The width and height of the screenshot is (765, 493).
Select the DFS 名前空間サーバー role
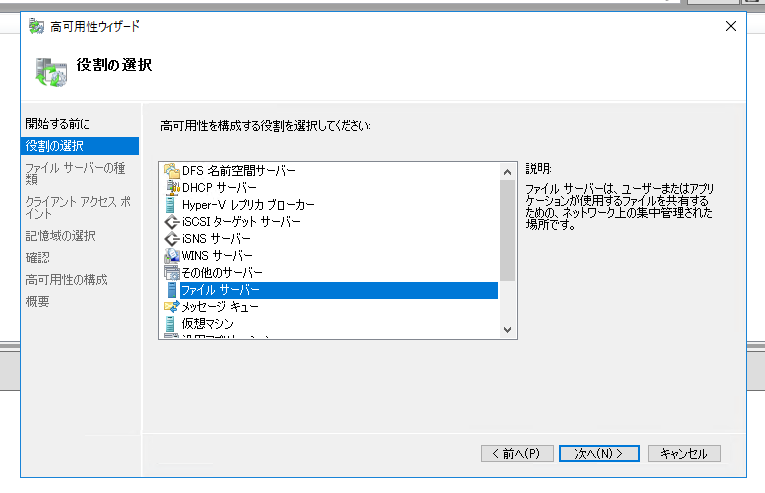(x=239, y=171)
